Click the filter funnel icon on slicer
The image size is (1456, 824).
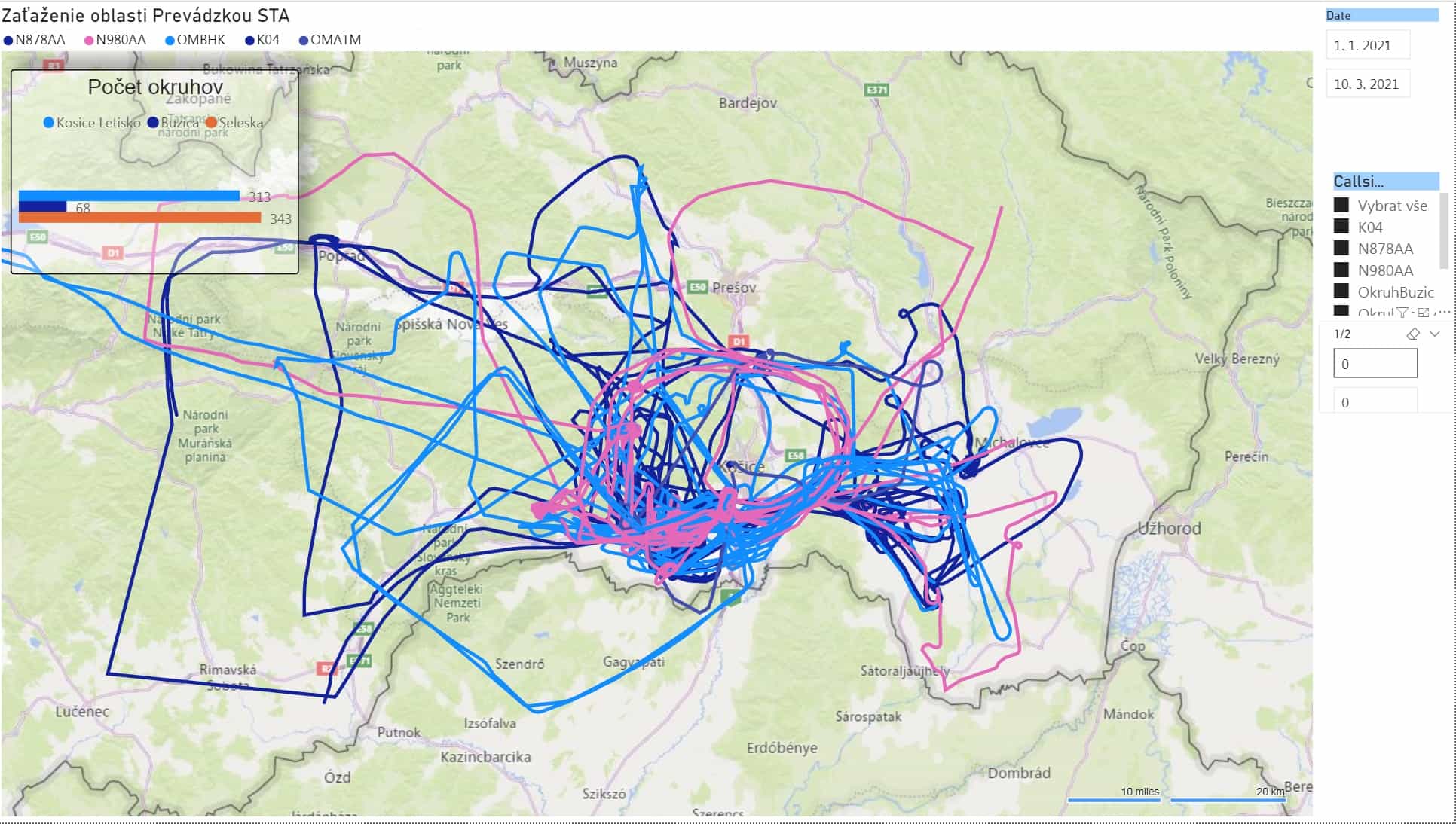pyautogui.click(x=1402, y=313)
